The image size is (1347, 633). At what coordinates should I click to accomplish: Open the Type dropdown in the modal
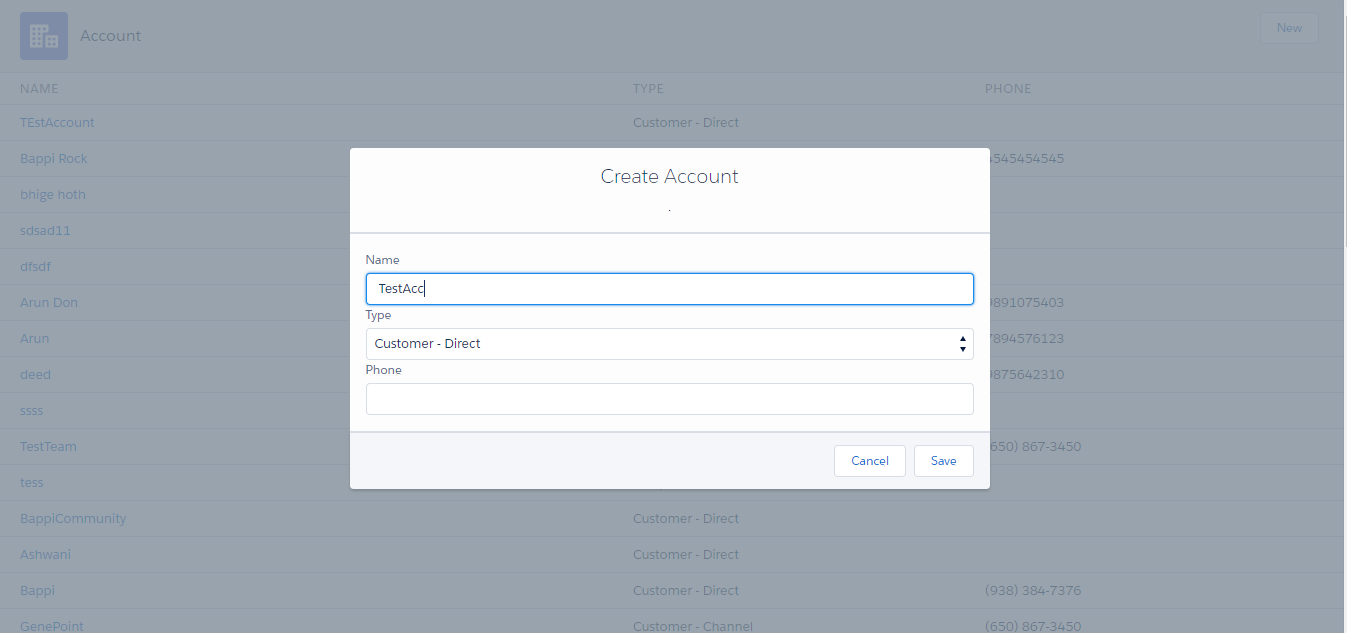click(x=669, y=343)
